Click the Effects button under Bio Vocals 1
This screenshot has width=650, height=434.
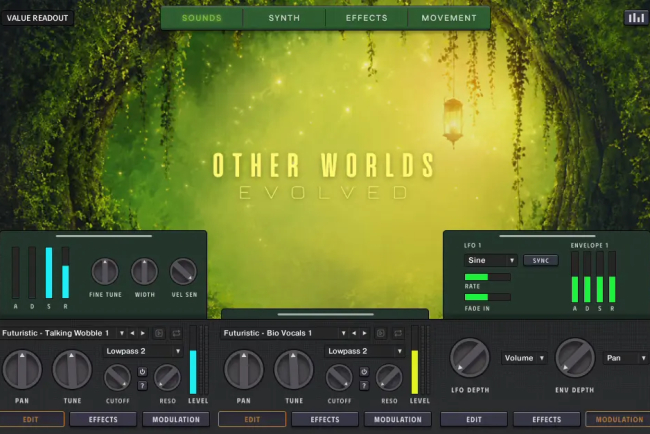[x=325, y=419]
